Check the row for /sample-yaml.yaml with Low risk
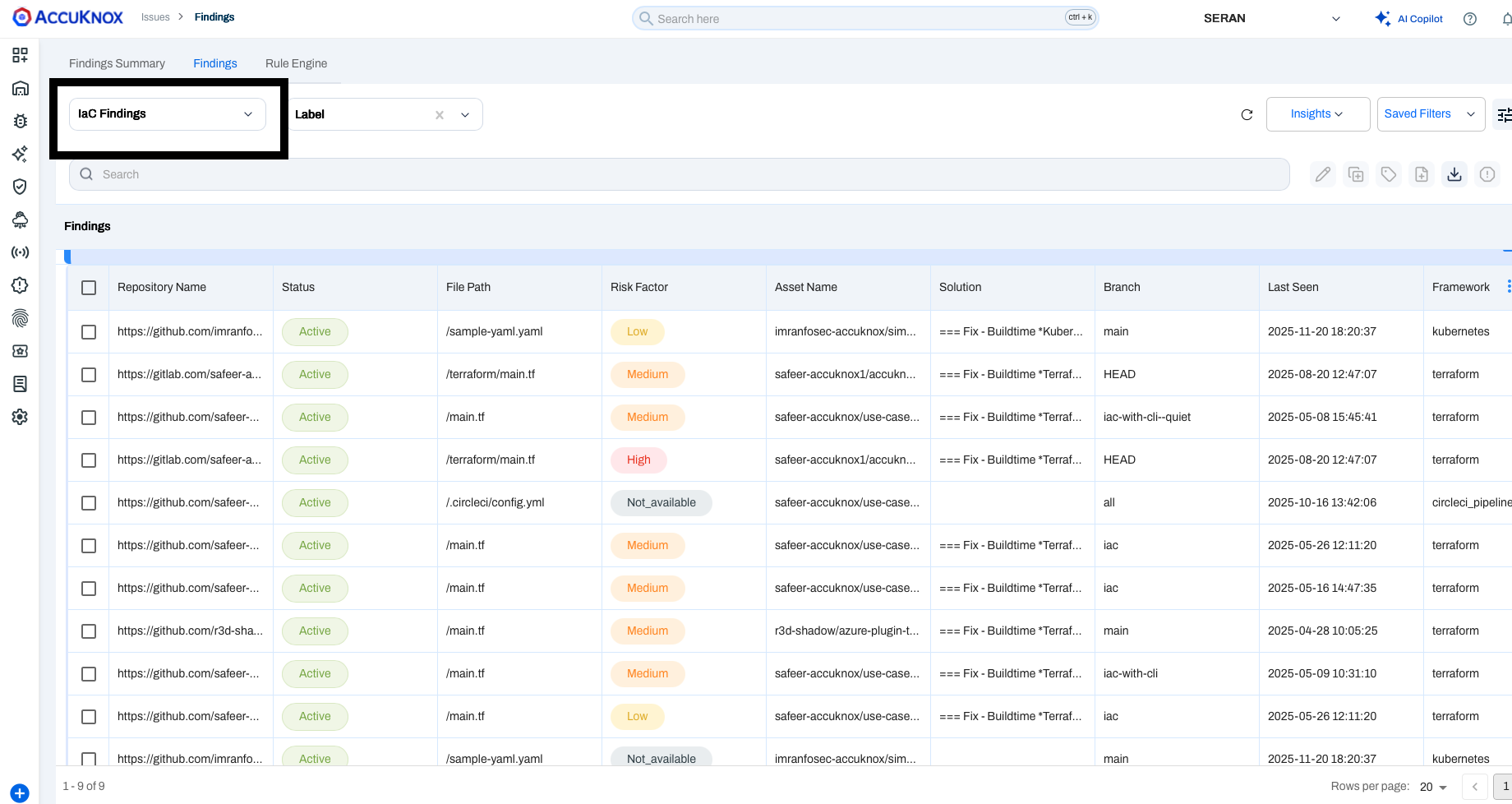1512x804 pixels. pyautogui.click(x=89, y=332)
